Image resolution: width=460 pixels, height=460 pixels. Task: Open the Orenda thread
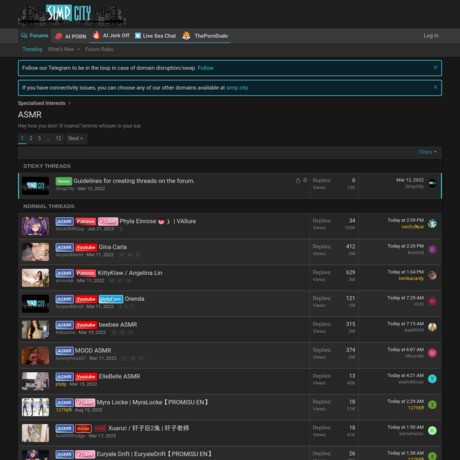tap(134, 299)
